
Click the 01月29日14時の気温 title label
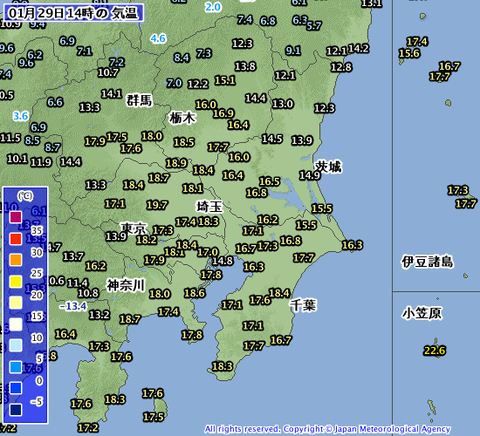(73, 13)
